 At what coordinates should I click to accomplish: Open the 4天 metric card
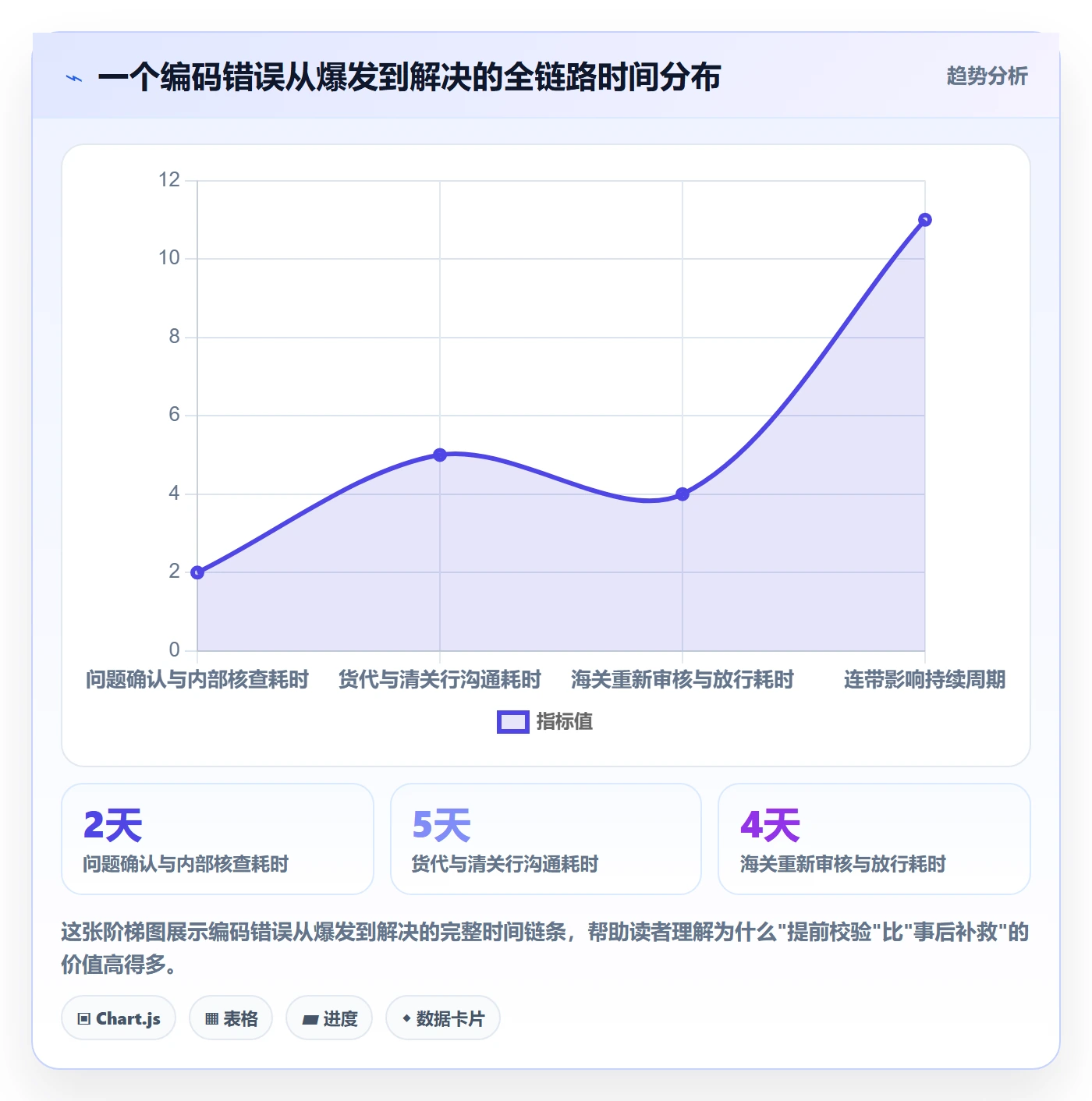click(874, 839)
